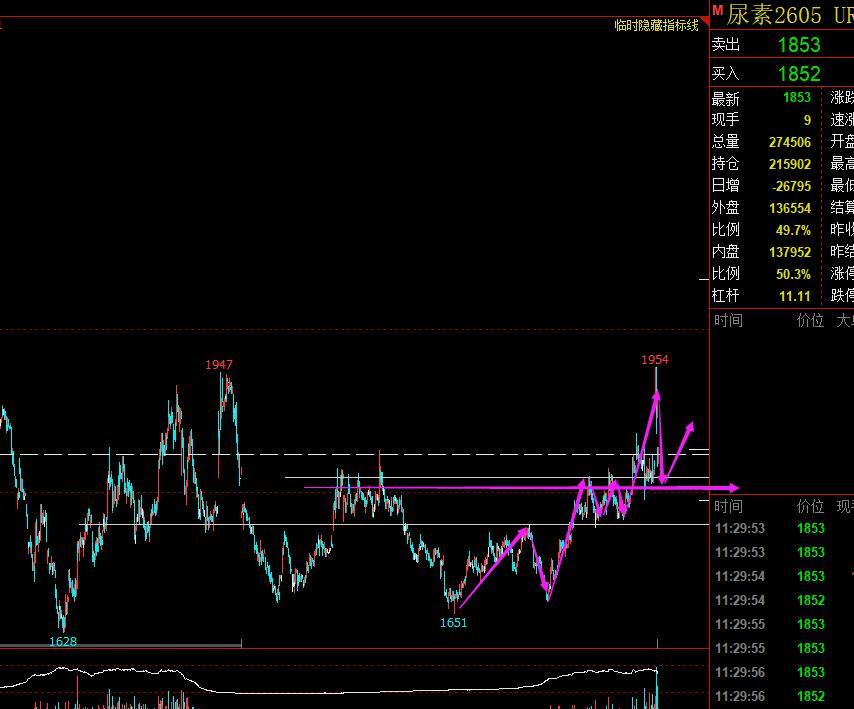854x709 pixels.
Task: Select the 现手 value 9
Action: click(x=807, y=120)
